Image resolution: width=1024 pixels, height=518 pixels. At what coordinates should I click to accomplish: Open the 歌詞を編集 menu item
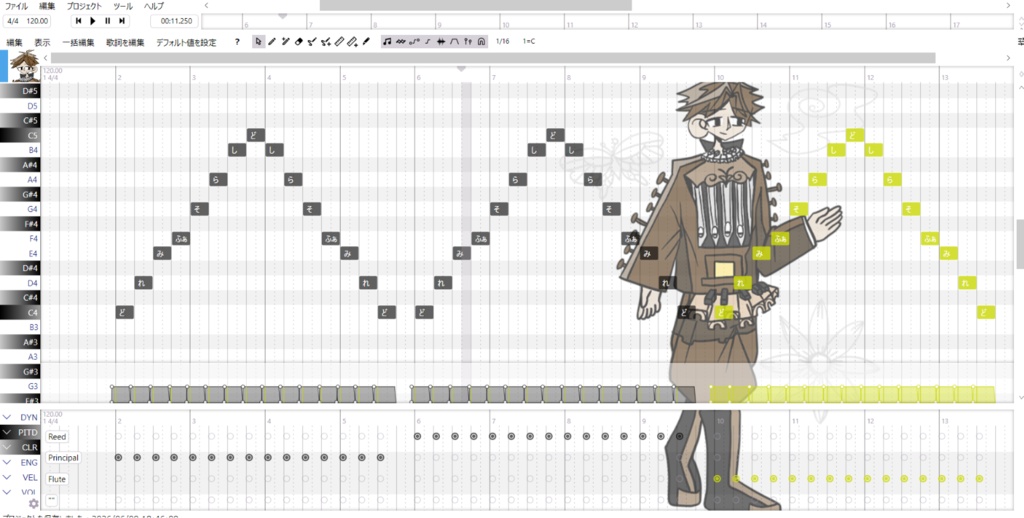click(125, 42)
